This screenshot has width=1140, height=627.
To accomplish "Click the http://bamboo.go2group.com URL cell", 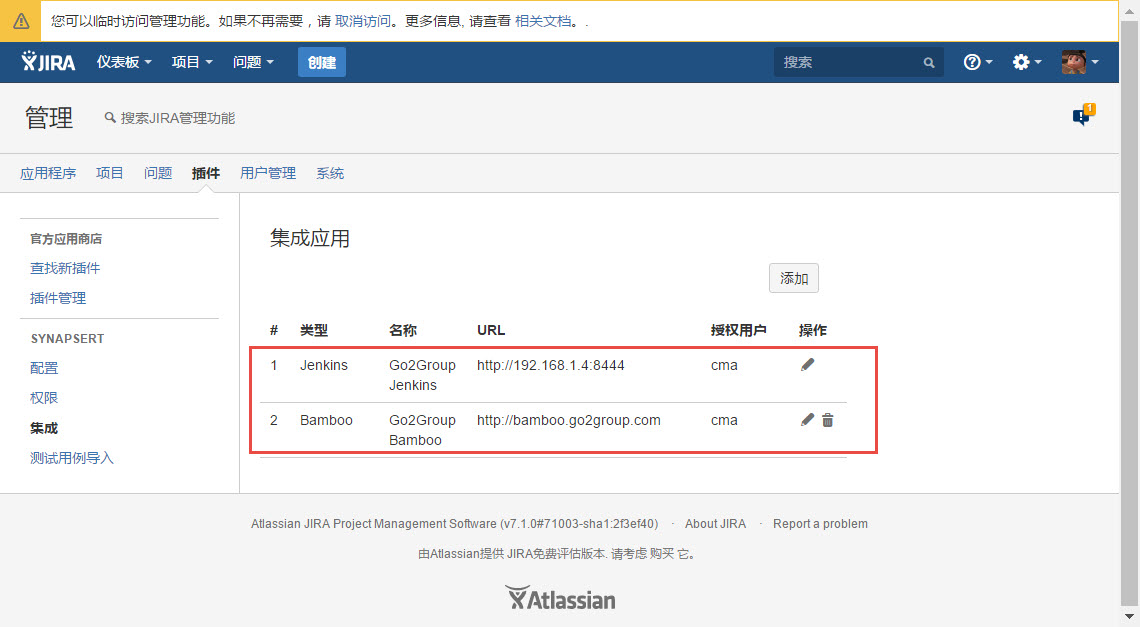I will [x=569, y=420].
